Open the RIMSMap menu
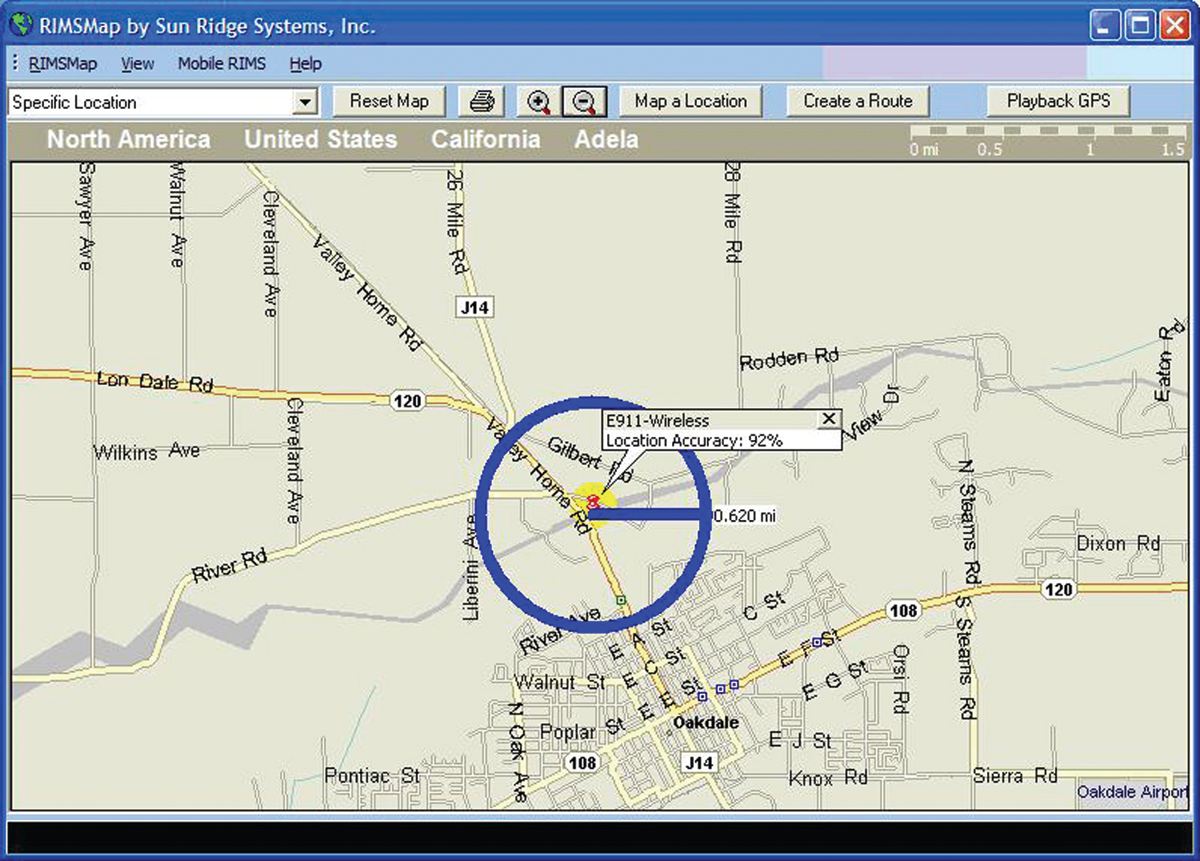 (63, 64)
